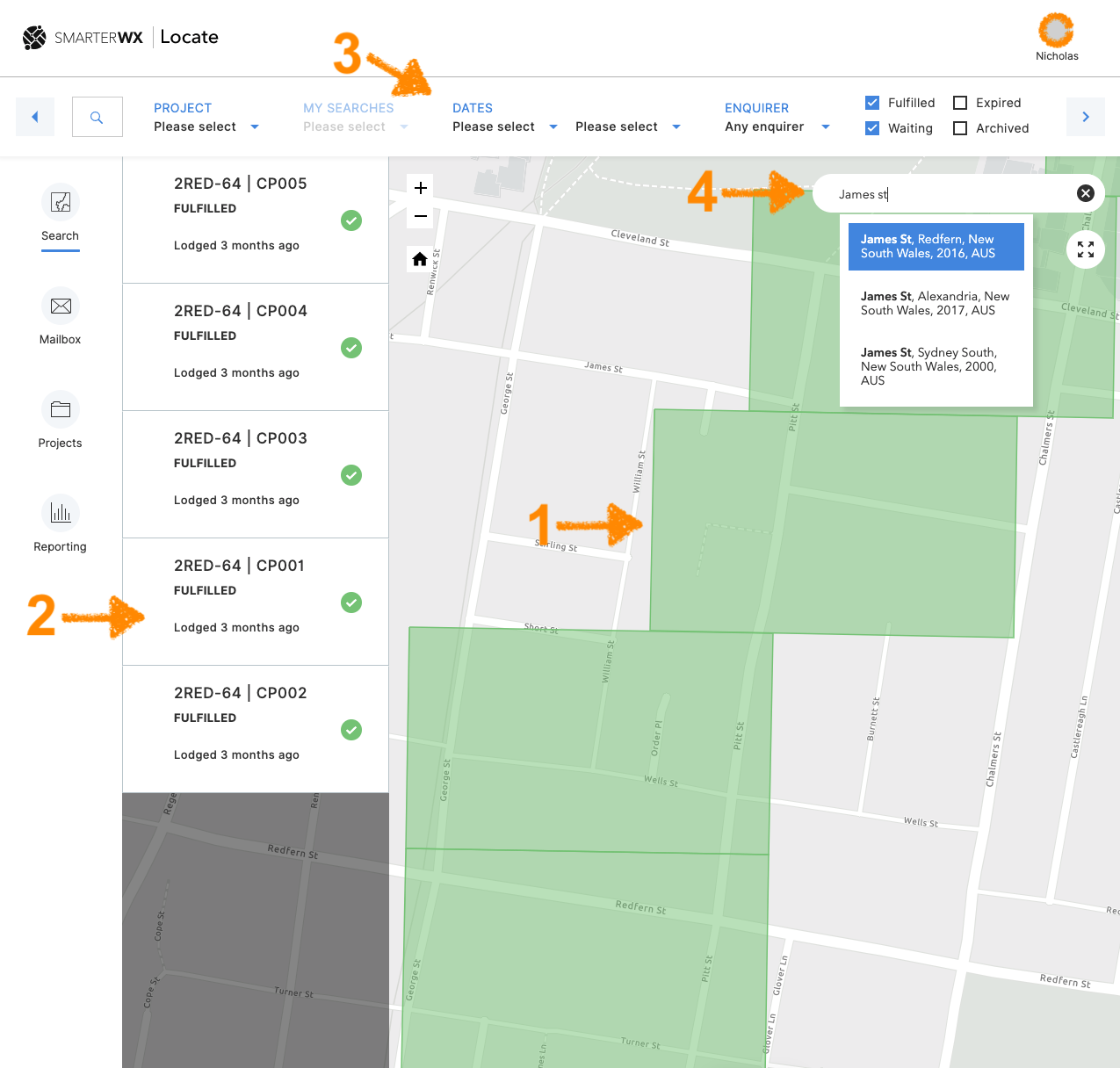
Task: Click the map zoom in plus button
Action: [x=421, y=188]
